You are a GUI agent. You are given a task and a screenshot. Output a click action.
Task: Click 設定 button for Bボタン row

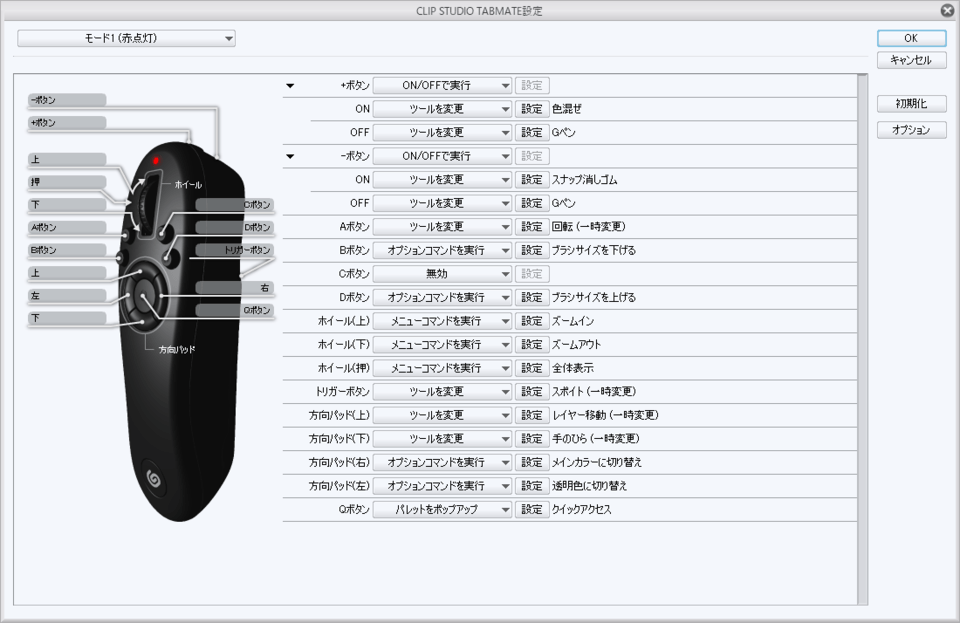coord(531,250)
